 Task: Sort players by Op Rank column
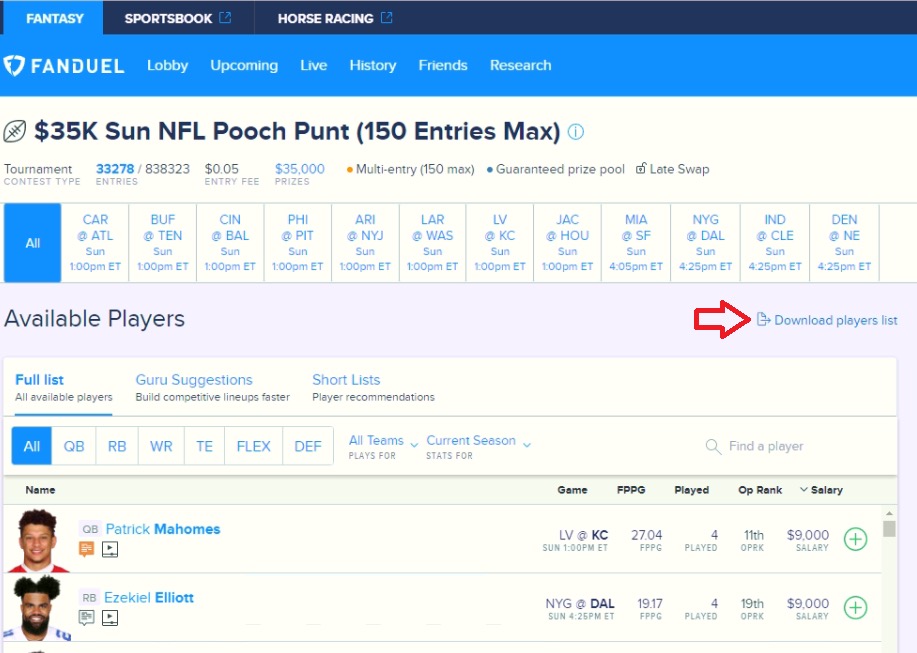760,490
